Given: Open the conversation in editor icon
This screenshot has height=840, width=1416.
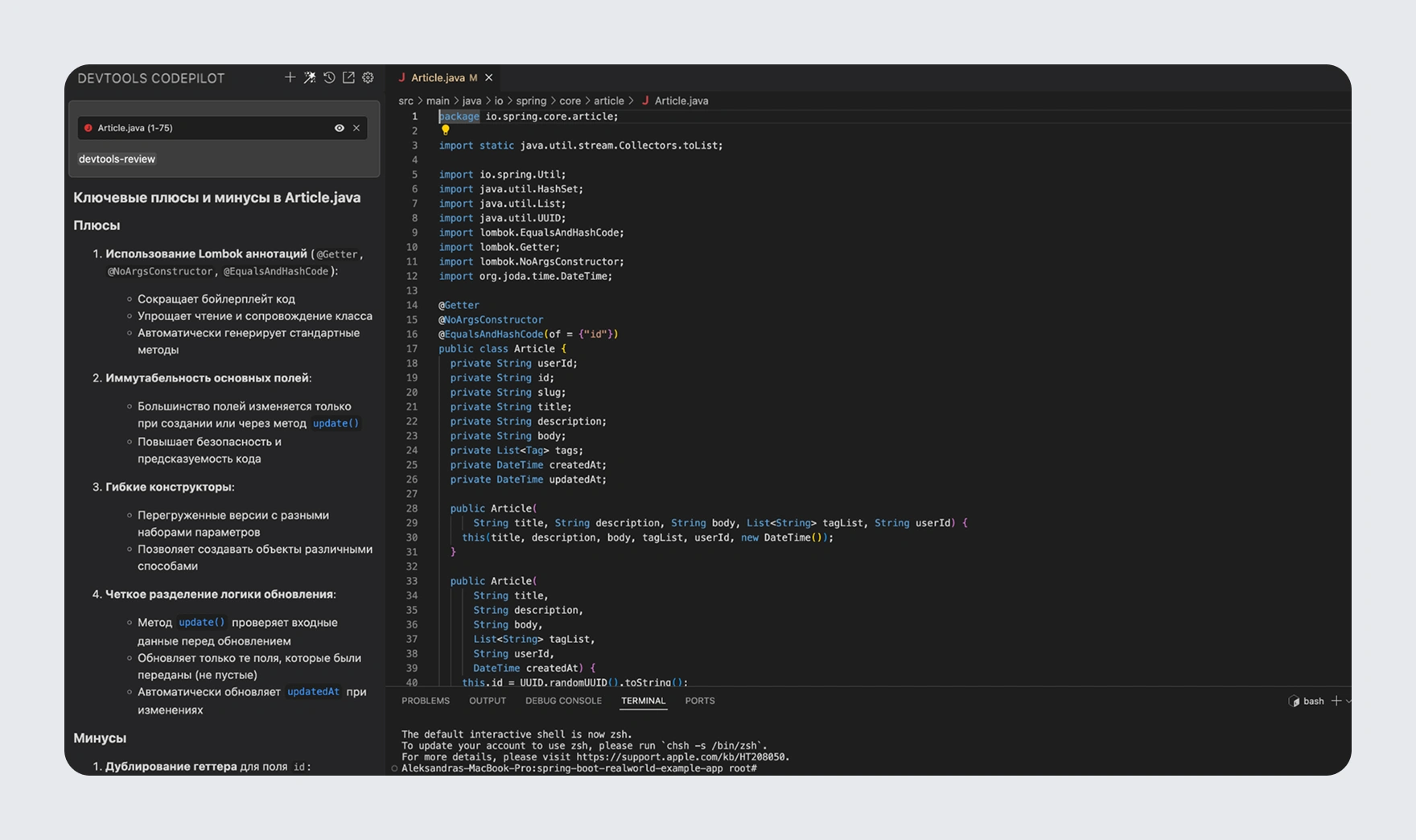Looking at the screenshot, I should click(348, 77).
